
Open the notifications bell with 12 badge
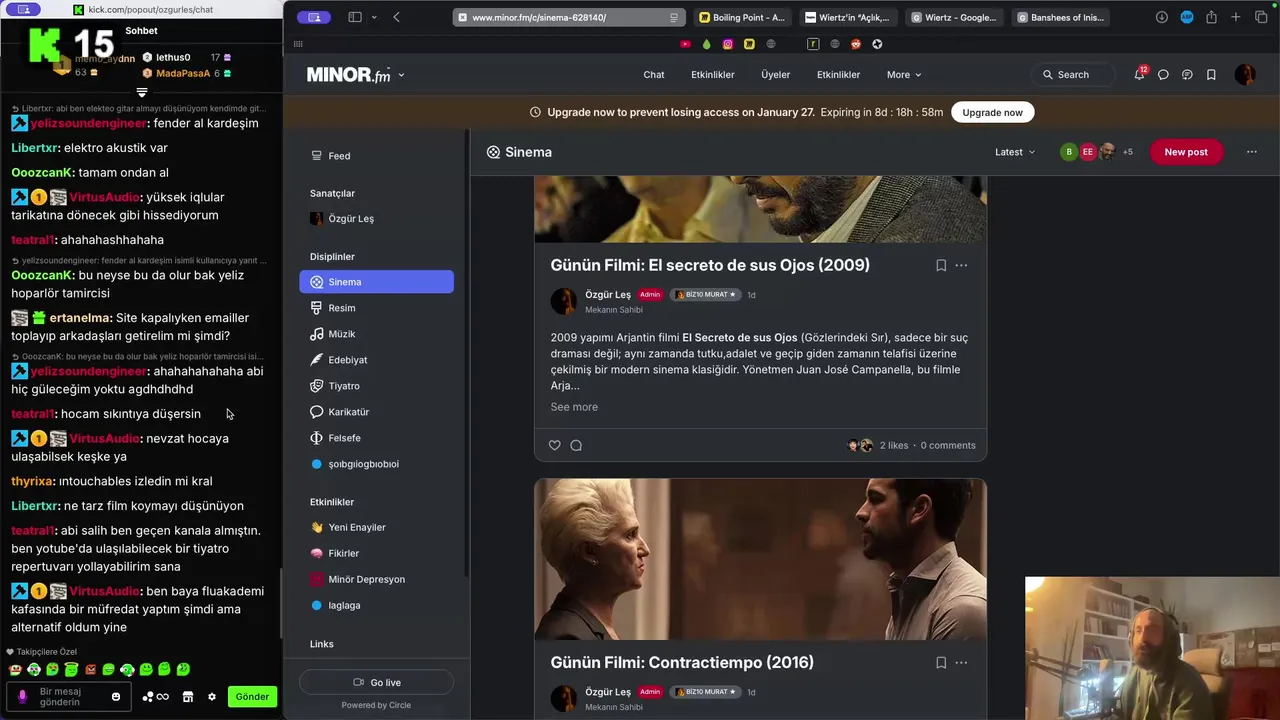coord(1139,74)
